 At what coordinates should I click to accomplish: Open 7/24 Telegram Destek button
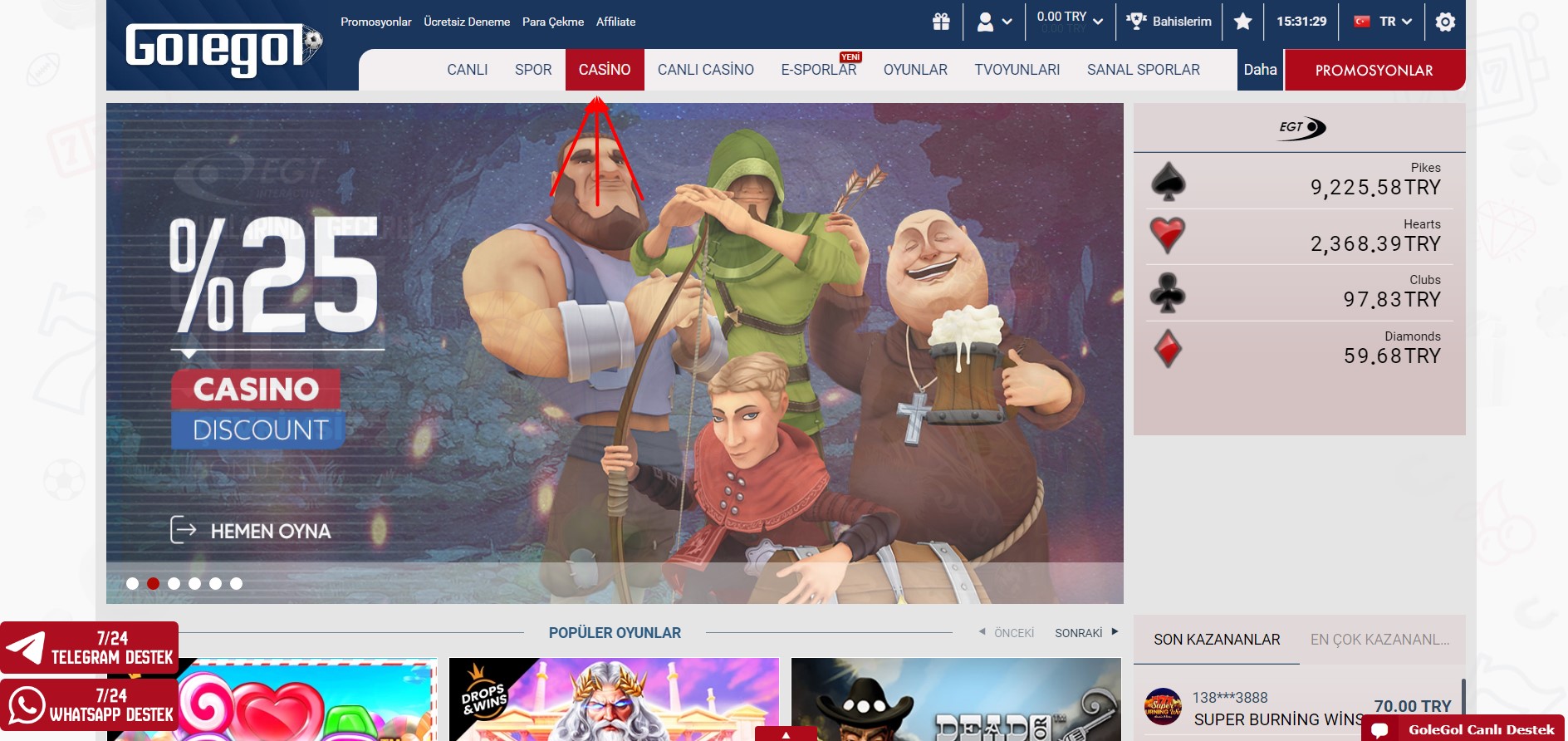(89, 648)
